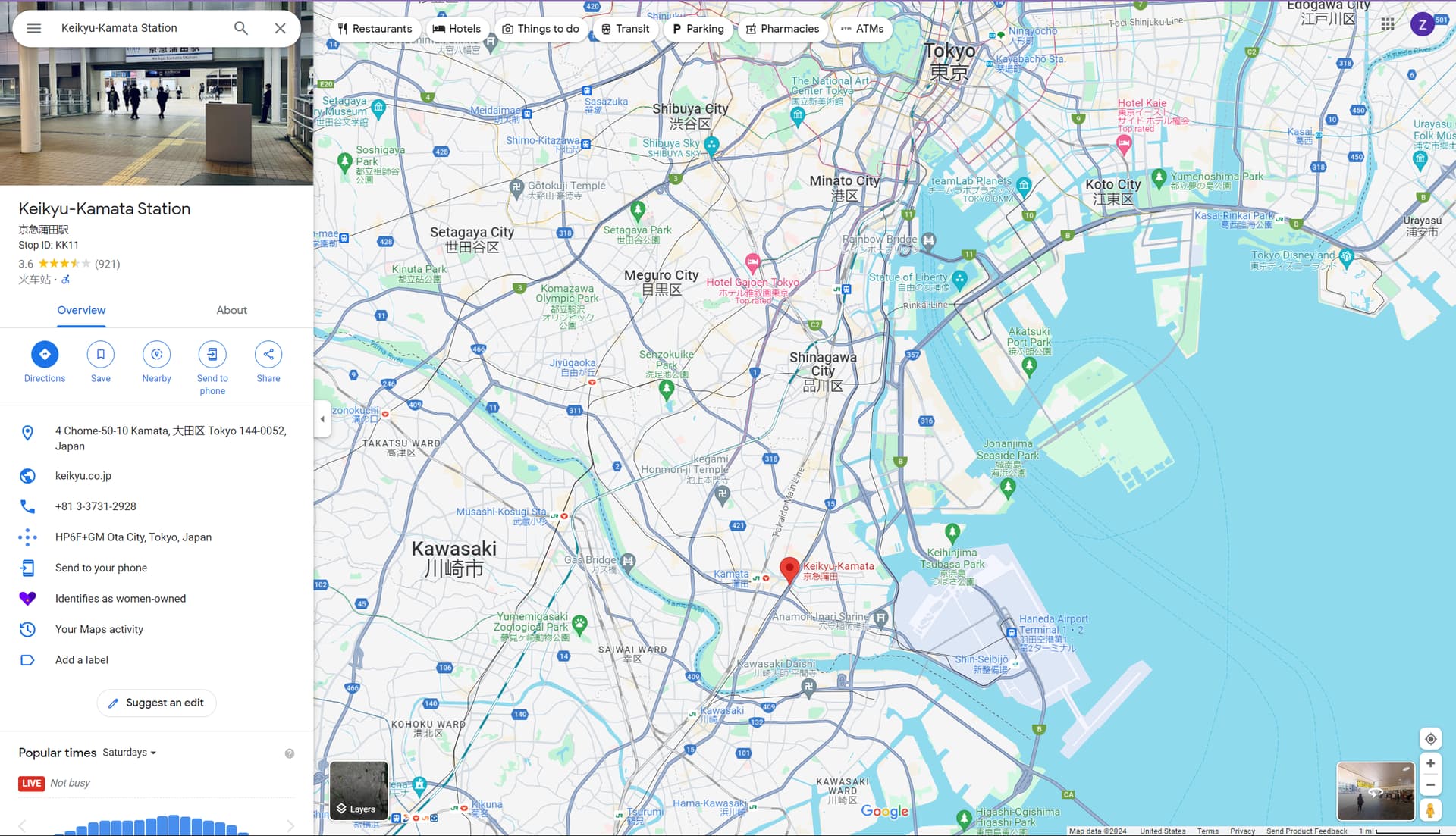Click the Directions icon button
The width and height of the screenshot is (1456, 836).
[45, 354]
